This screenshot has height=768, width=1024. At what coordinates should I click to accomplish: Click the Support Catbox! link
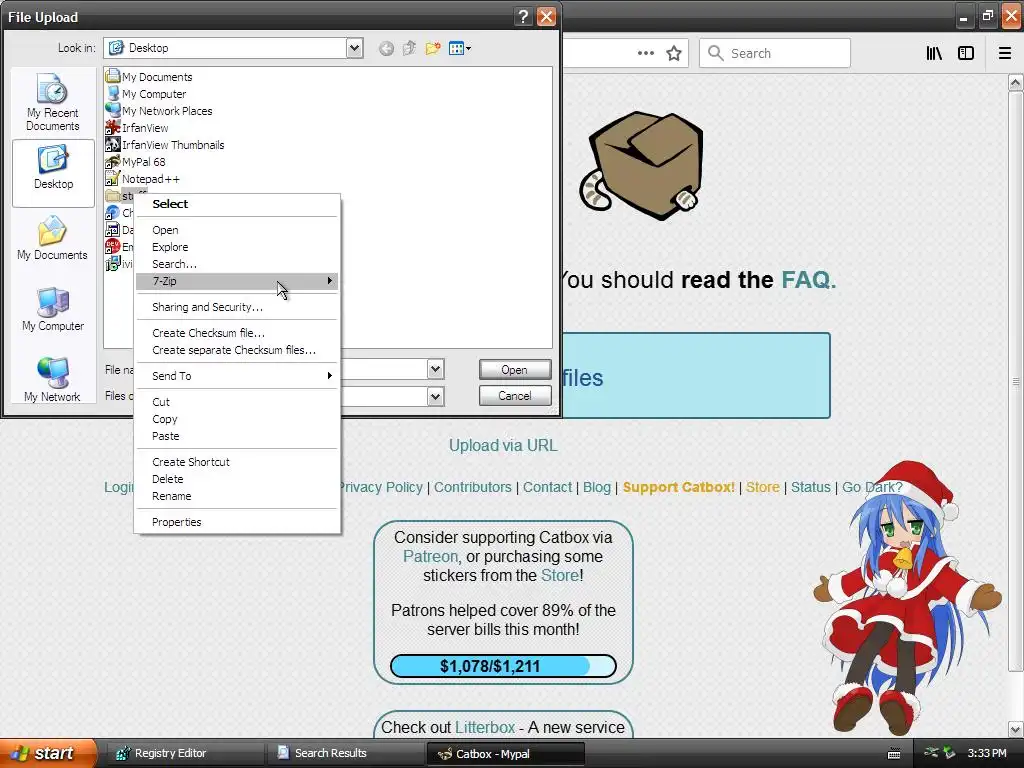(679, 487)
